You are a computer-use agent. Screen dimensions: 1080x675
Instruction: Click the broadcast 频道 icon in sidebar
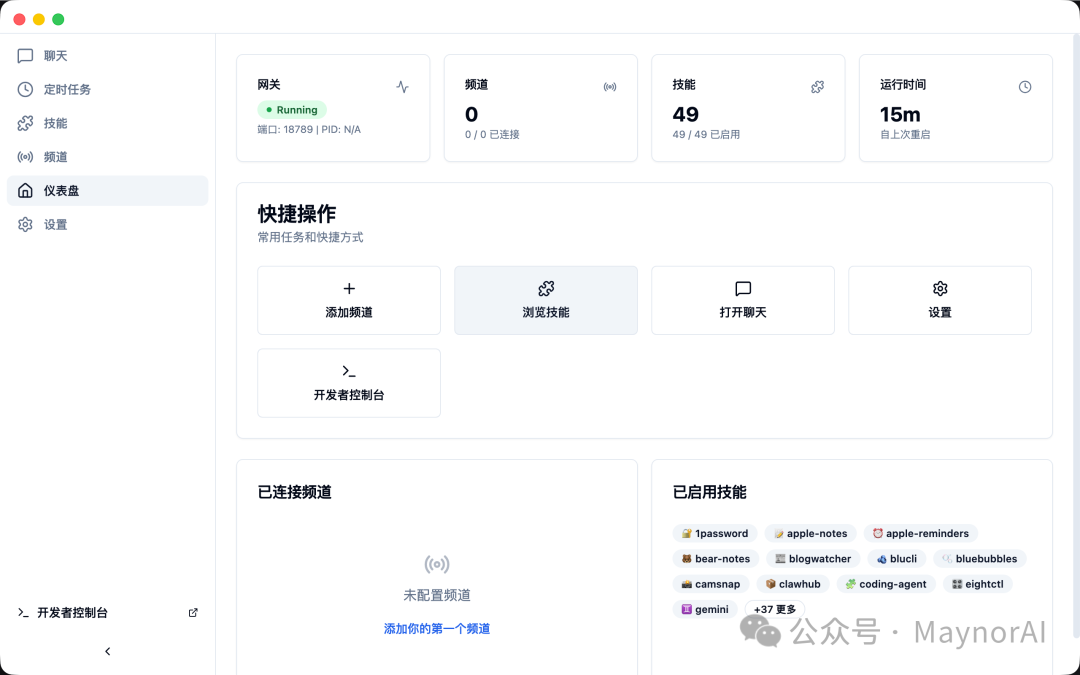point(25,156)
